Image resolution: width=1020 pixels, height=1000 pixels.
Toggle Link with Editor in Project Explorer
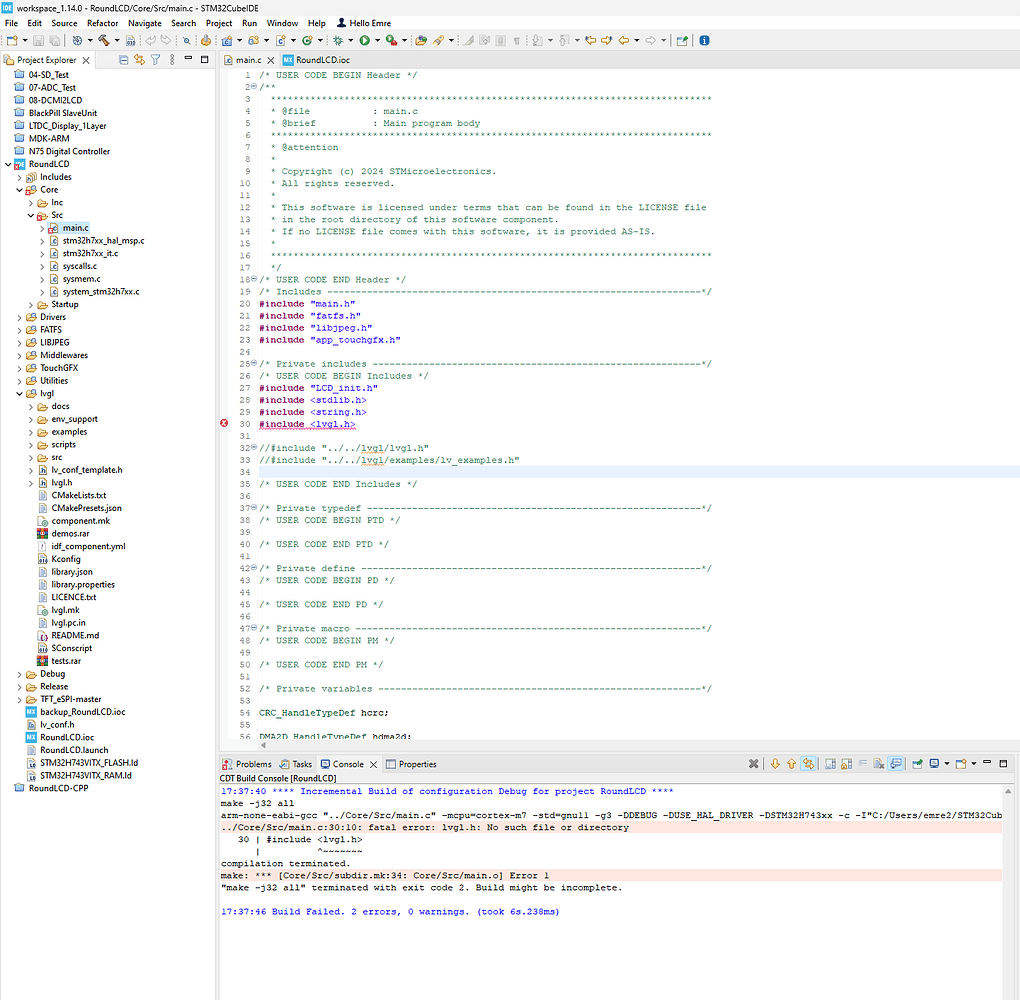[x=139, y=59]
